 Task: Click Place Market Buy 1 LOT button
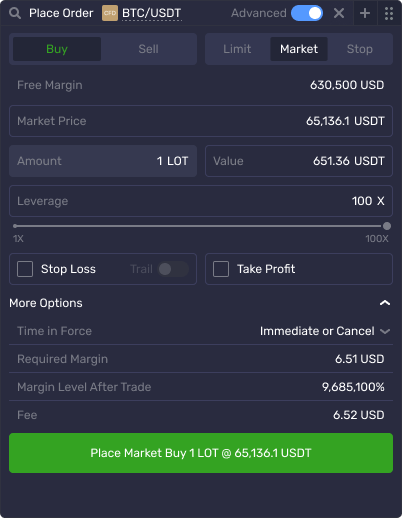[201, 453]
